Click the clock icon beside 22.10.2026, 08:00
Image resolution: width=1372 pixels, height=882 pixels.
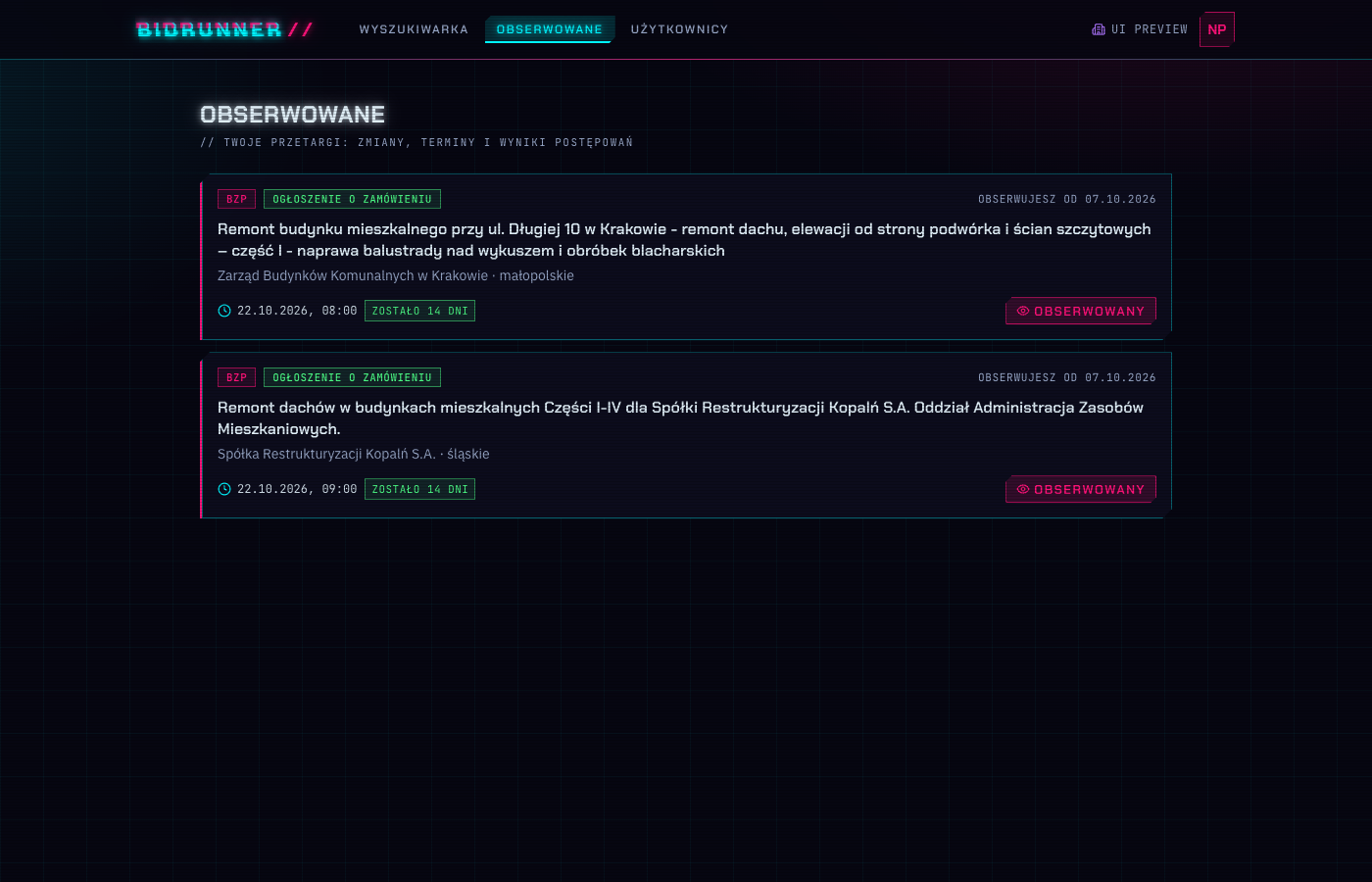coord(224,311)
